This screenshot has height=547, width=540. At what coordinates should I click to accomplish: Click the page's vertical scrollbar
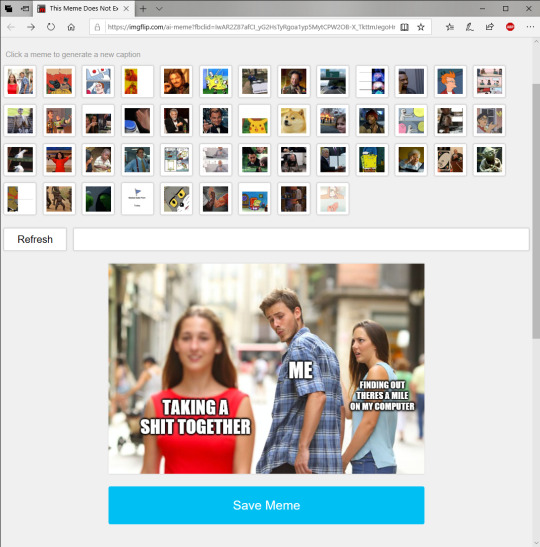[x=536, y=211]
